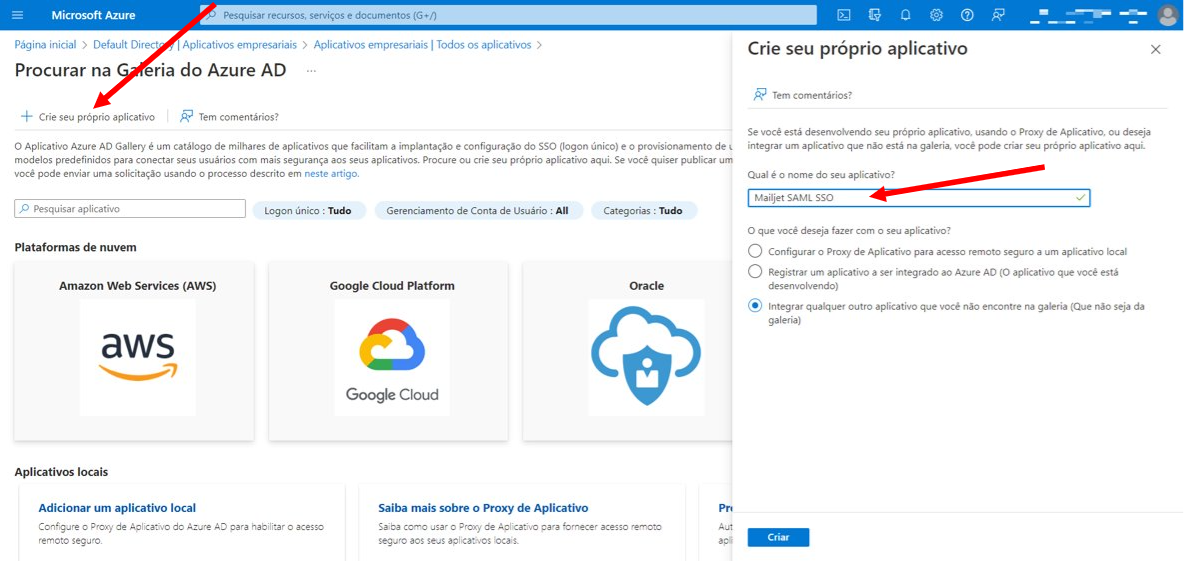The width and height of the screenshot is (1184, 563).
Task: Open the hamburger portal menu
Action: (18, 15)
